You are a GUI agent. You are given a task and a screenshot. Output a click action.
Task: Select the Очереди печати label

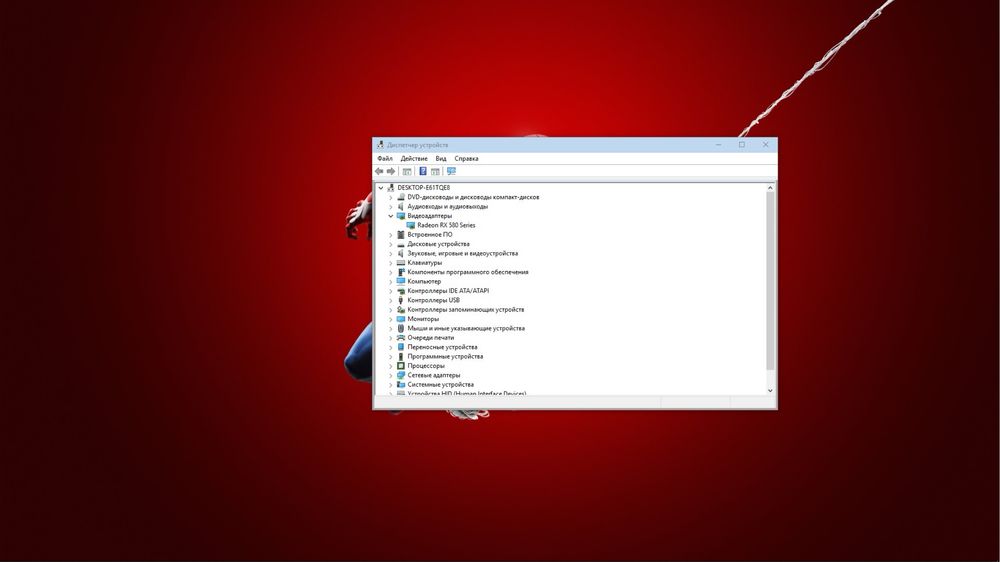[x=431, y=337]
